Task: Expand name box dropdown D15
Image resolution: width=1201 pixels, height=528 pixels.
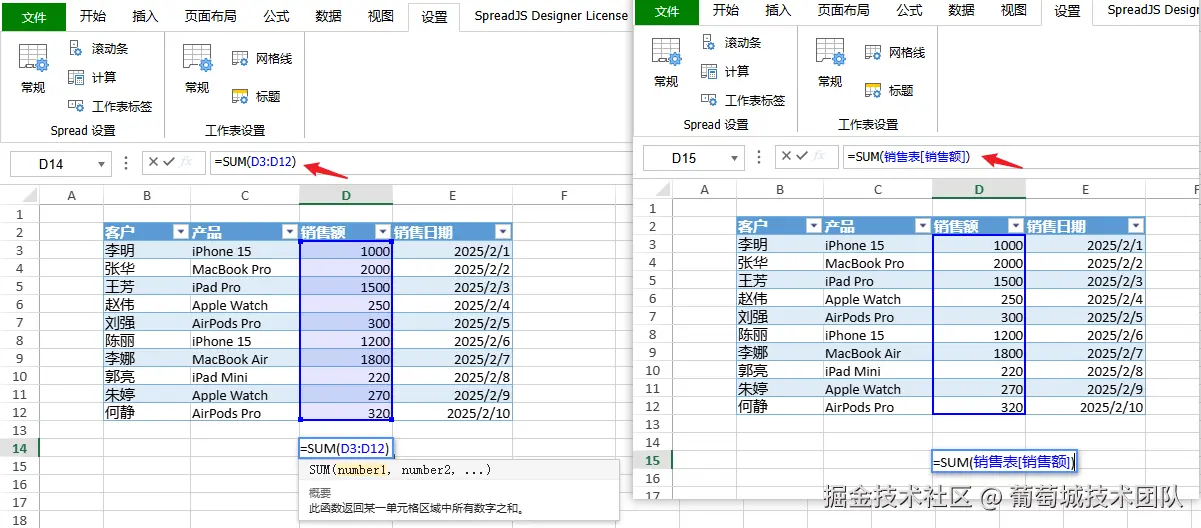Action: 735,158
